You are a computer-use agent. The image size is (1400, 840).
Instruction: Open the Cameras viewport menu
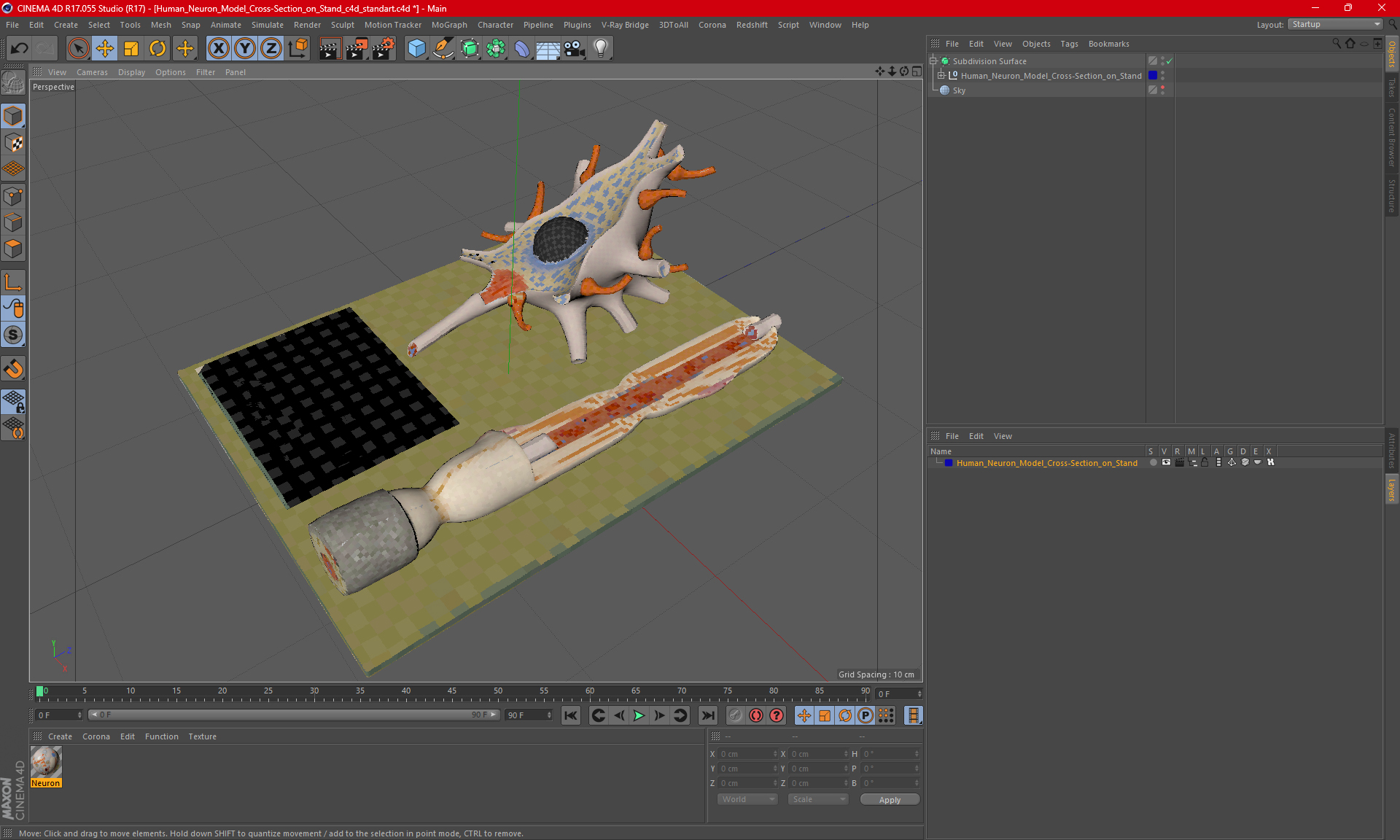tap(92, 72)
